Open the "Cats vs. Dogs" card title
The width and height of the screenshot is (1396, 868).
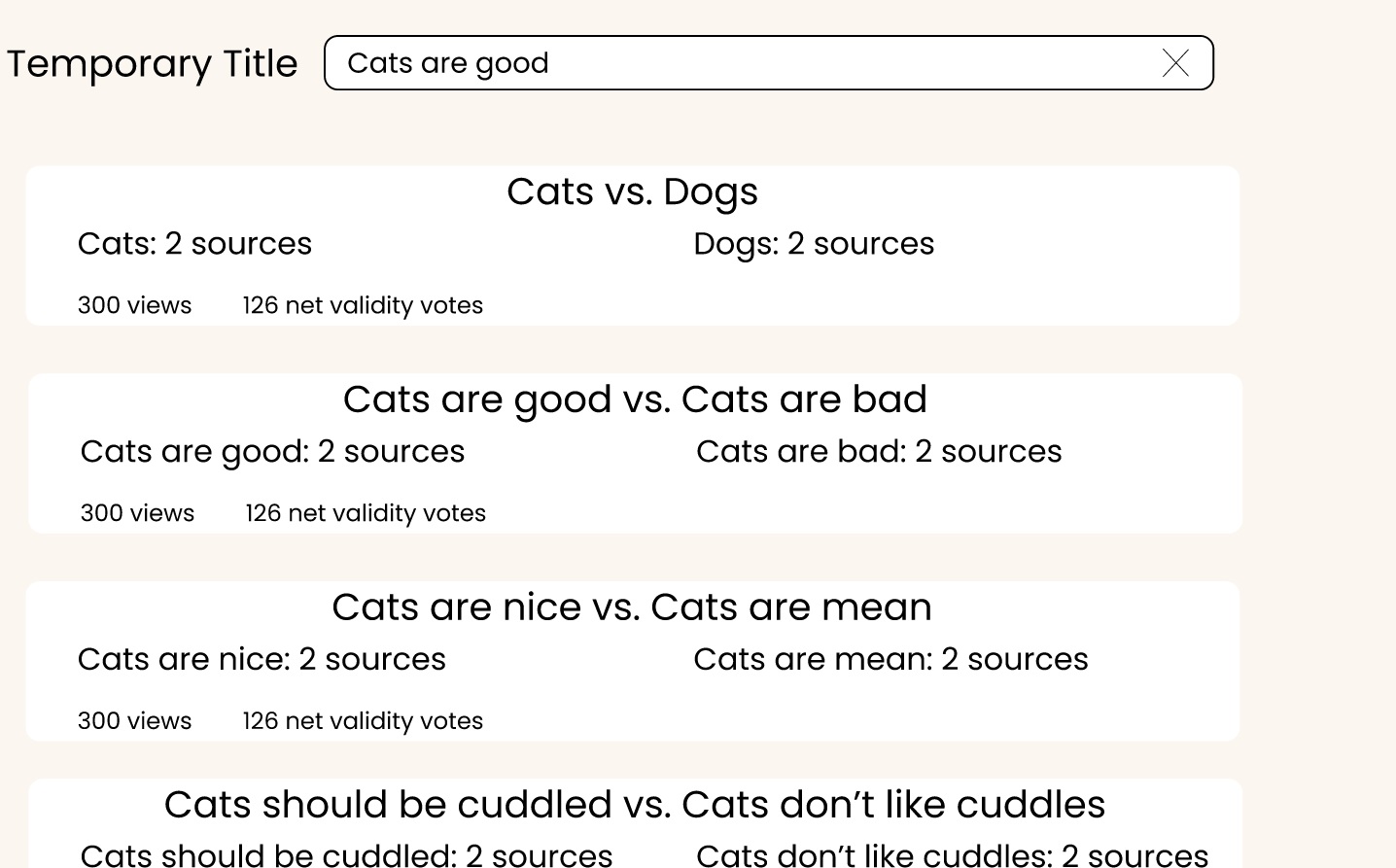[632, 191]
